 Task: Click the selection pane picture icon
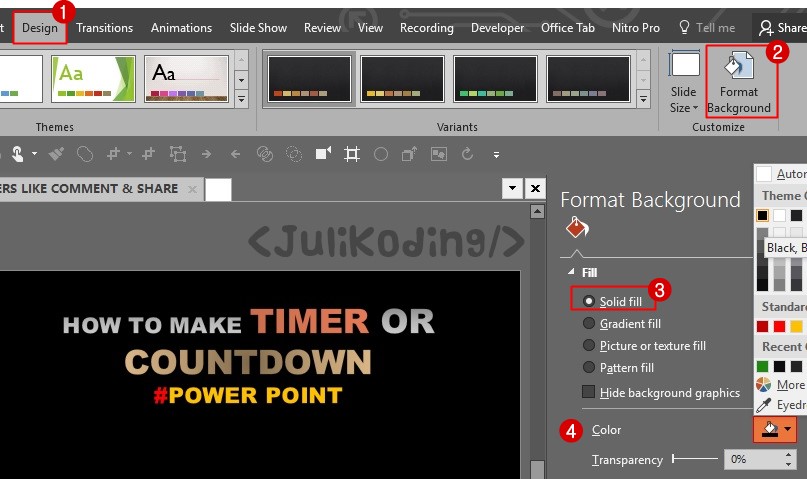coord(438,154)
